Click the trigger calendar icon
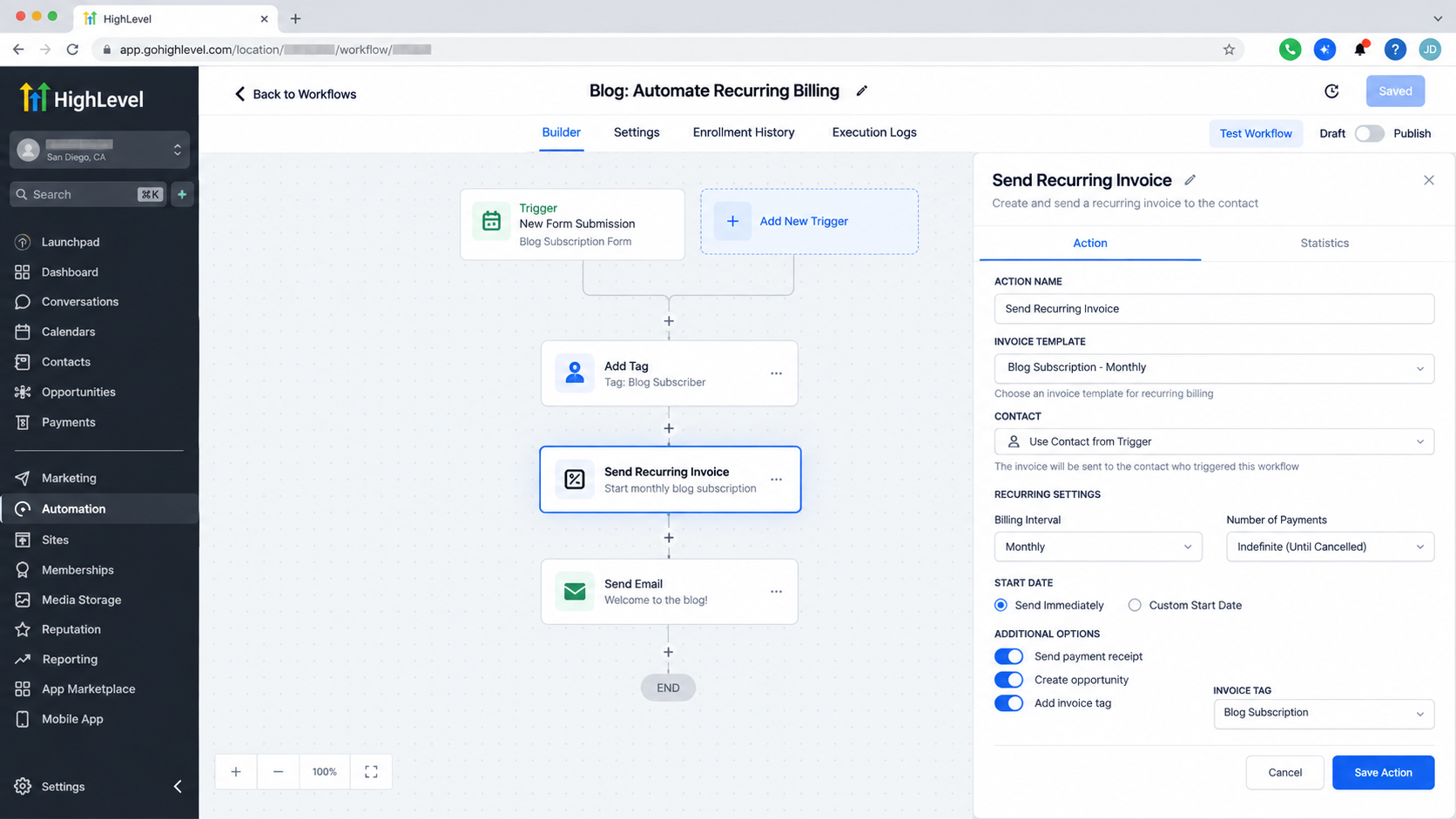The width and height of the screenshot is (1456, 819). pos(491,221)
